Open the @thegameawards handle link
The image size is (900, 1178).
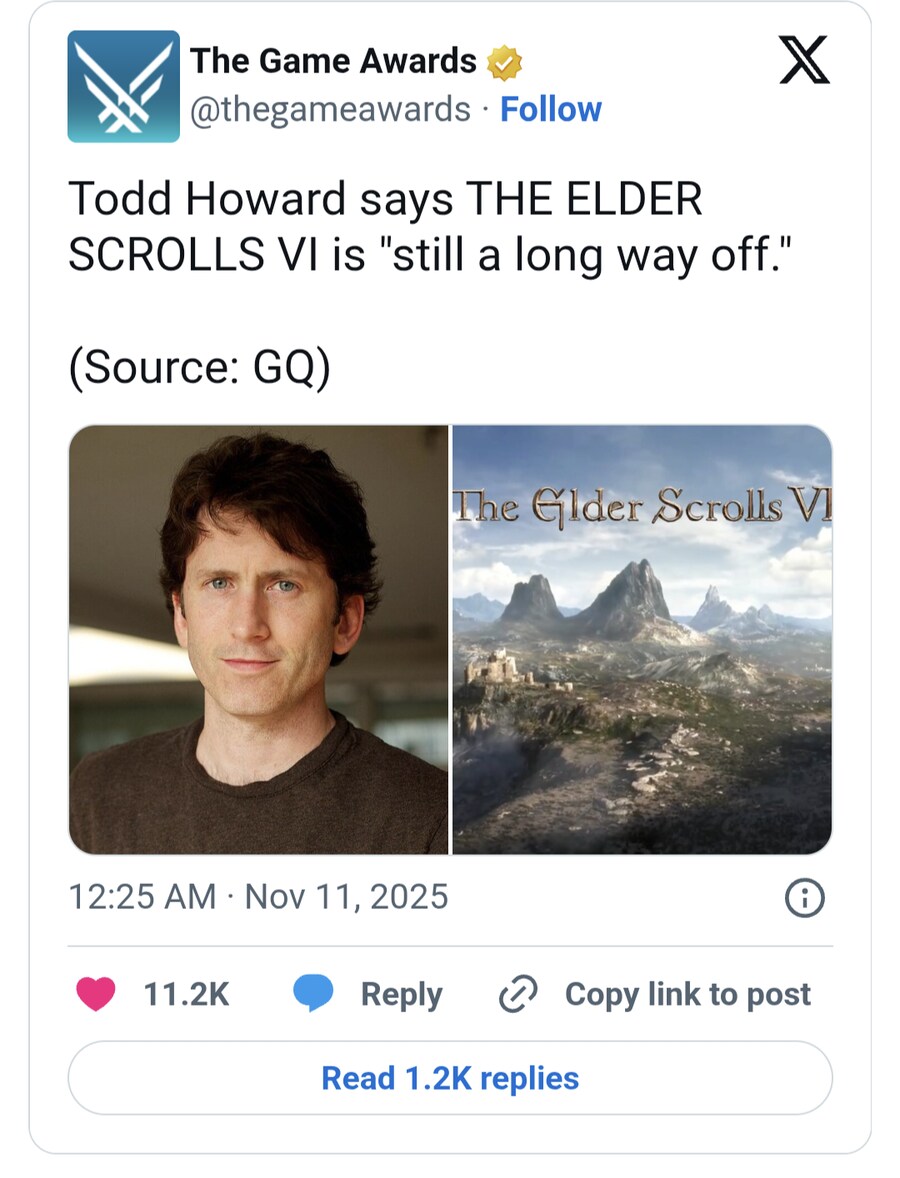pos(331,110)
